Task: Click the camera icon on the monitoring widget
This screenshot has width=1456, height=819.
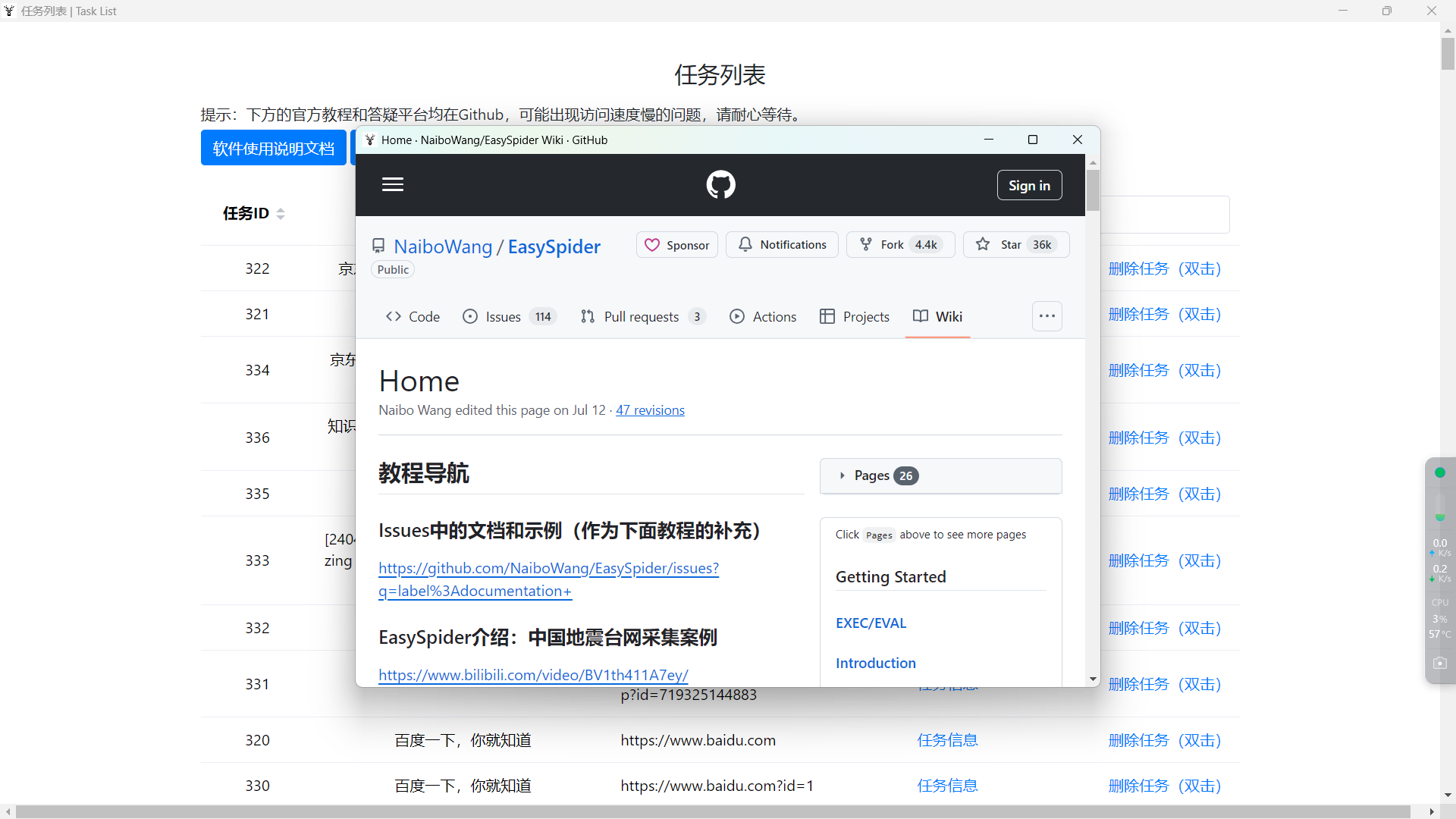Action: (1441, 663)
